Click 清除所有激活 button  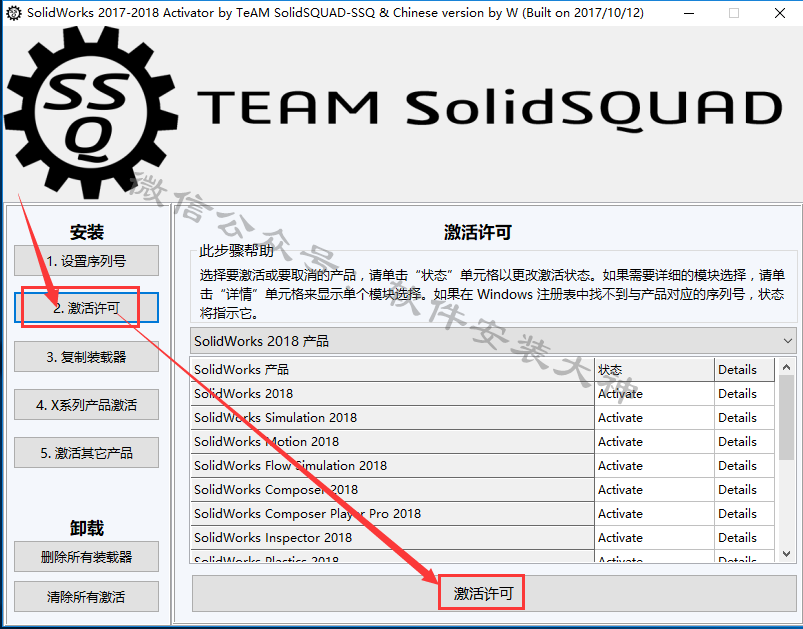pyautogui.click(x=86, y=597)
